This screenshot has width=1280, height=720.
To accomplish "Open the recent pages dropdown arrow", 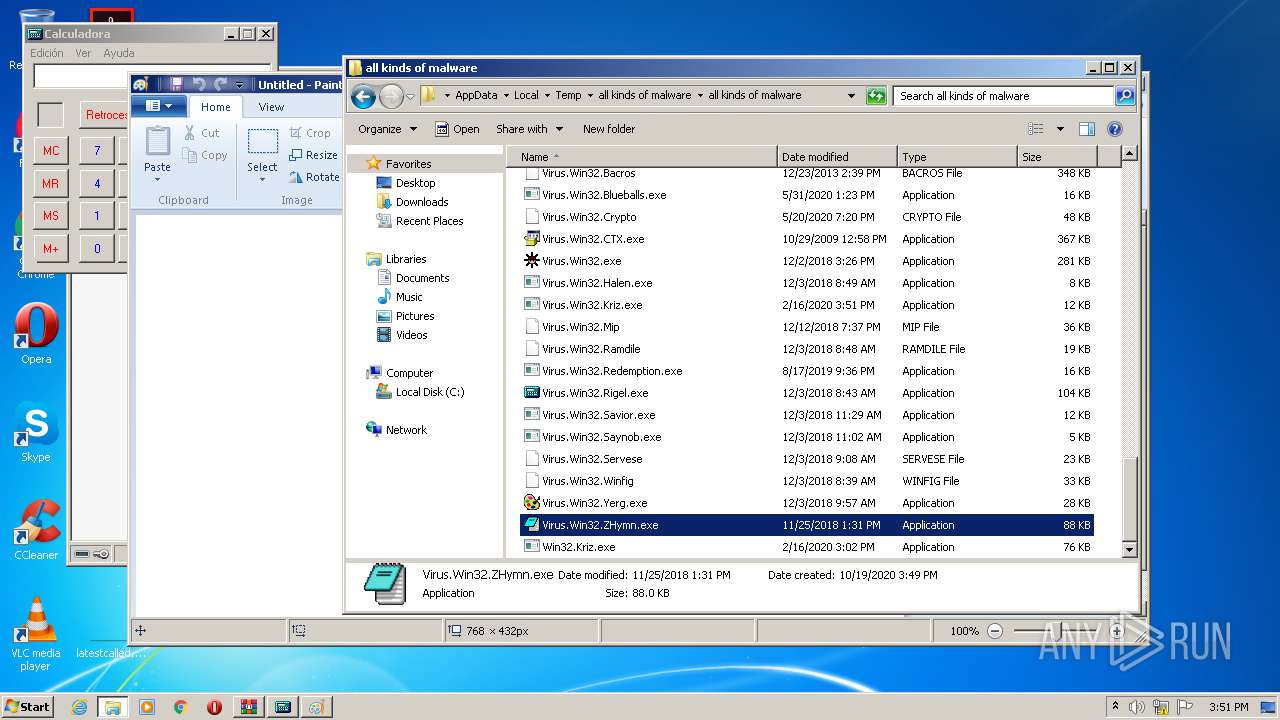I will coord(410,97).
